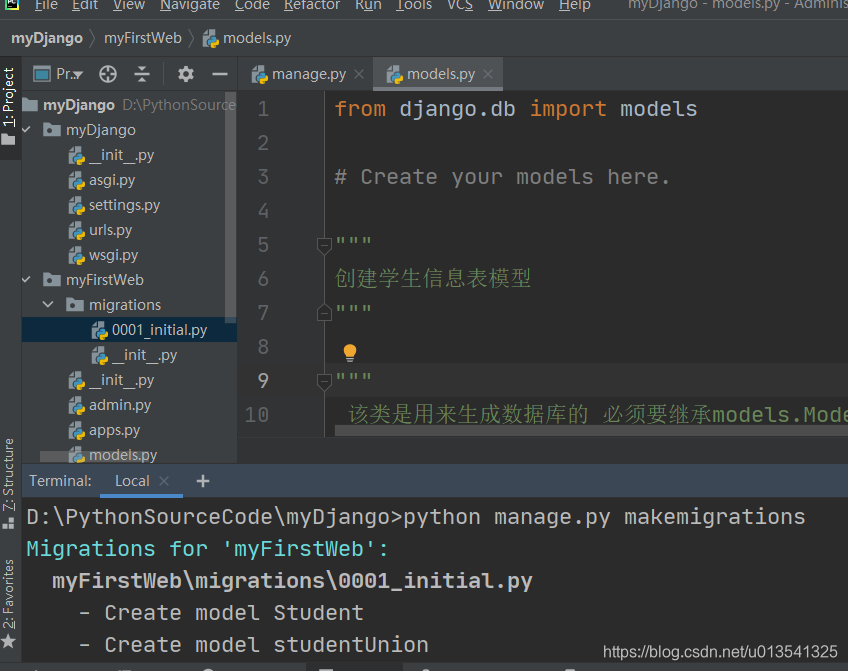Click the locate/select opened file target icon
The width and height of the screenshot is (848, 671).
(x=108, y=74)
